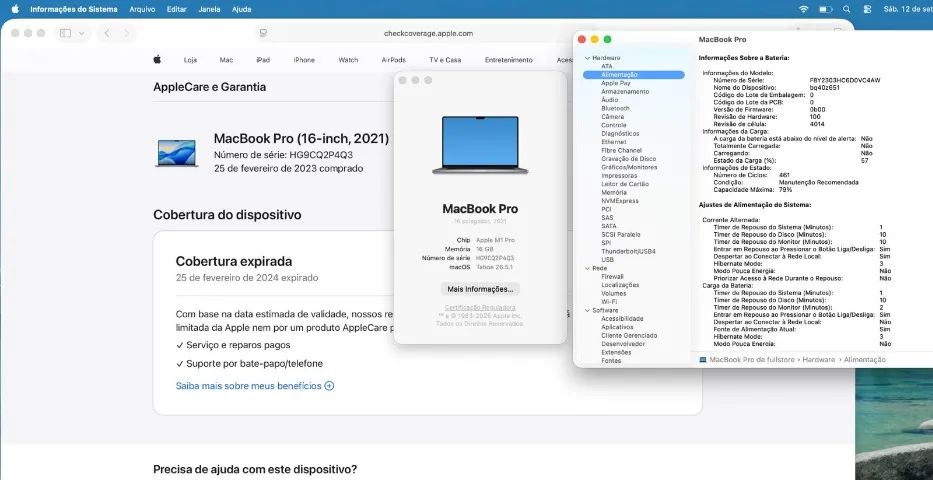Select Armazenamento in the sidebar

625,92
